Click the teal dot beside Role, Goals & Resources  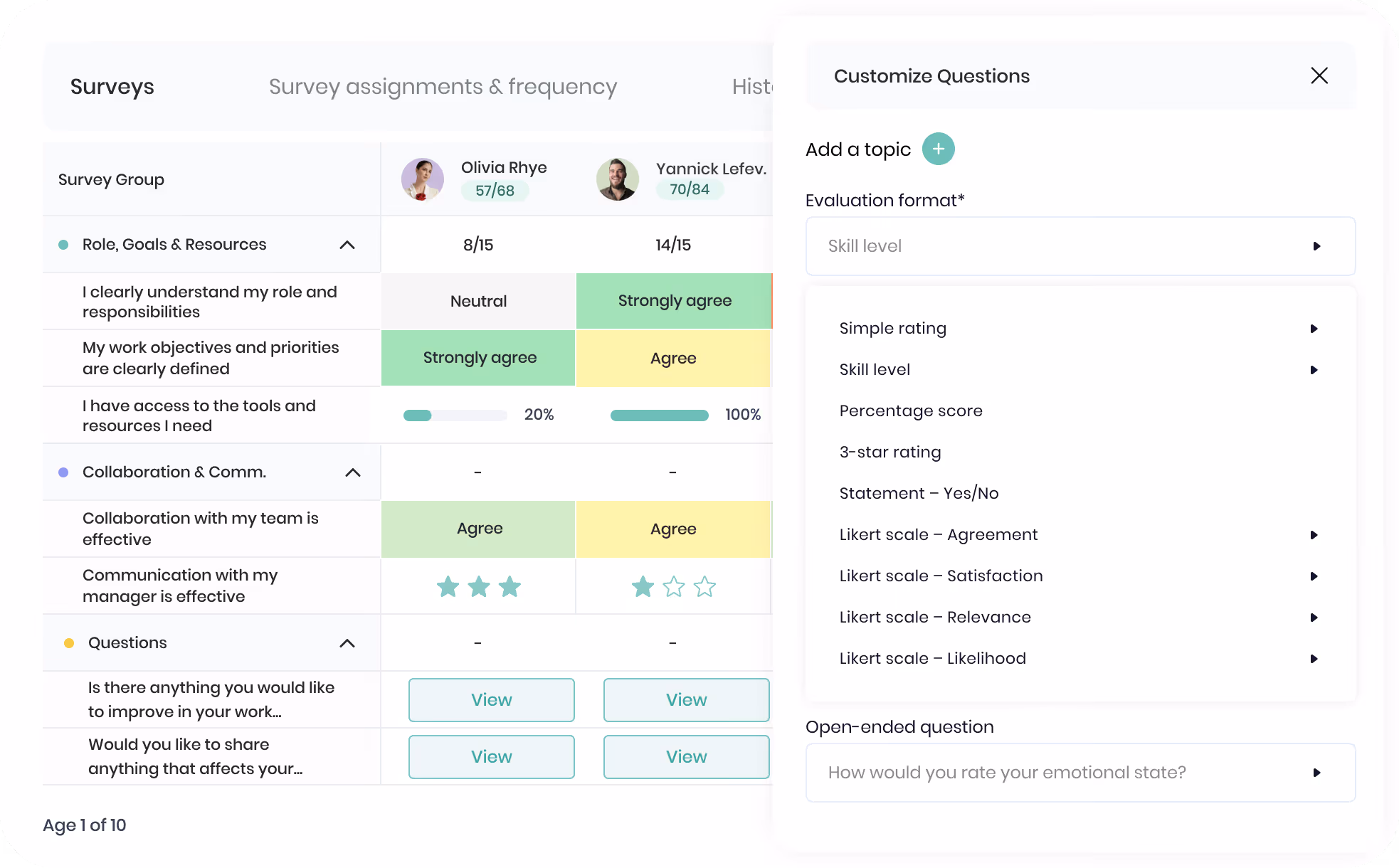pyautogui.click(x=63, y=245)
